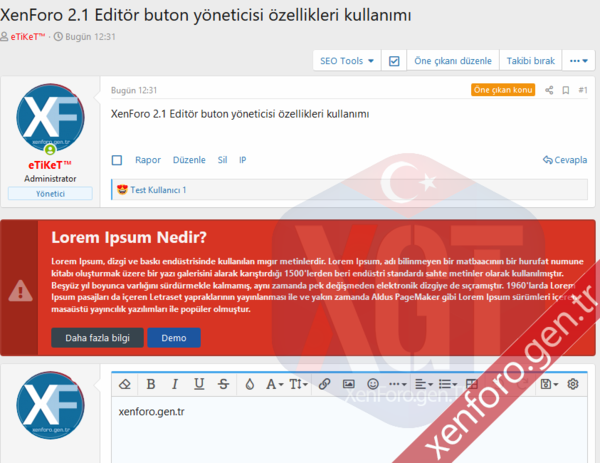
Task: Tick the post selection checkbox
Action: click(x=117, y=160)
